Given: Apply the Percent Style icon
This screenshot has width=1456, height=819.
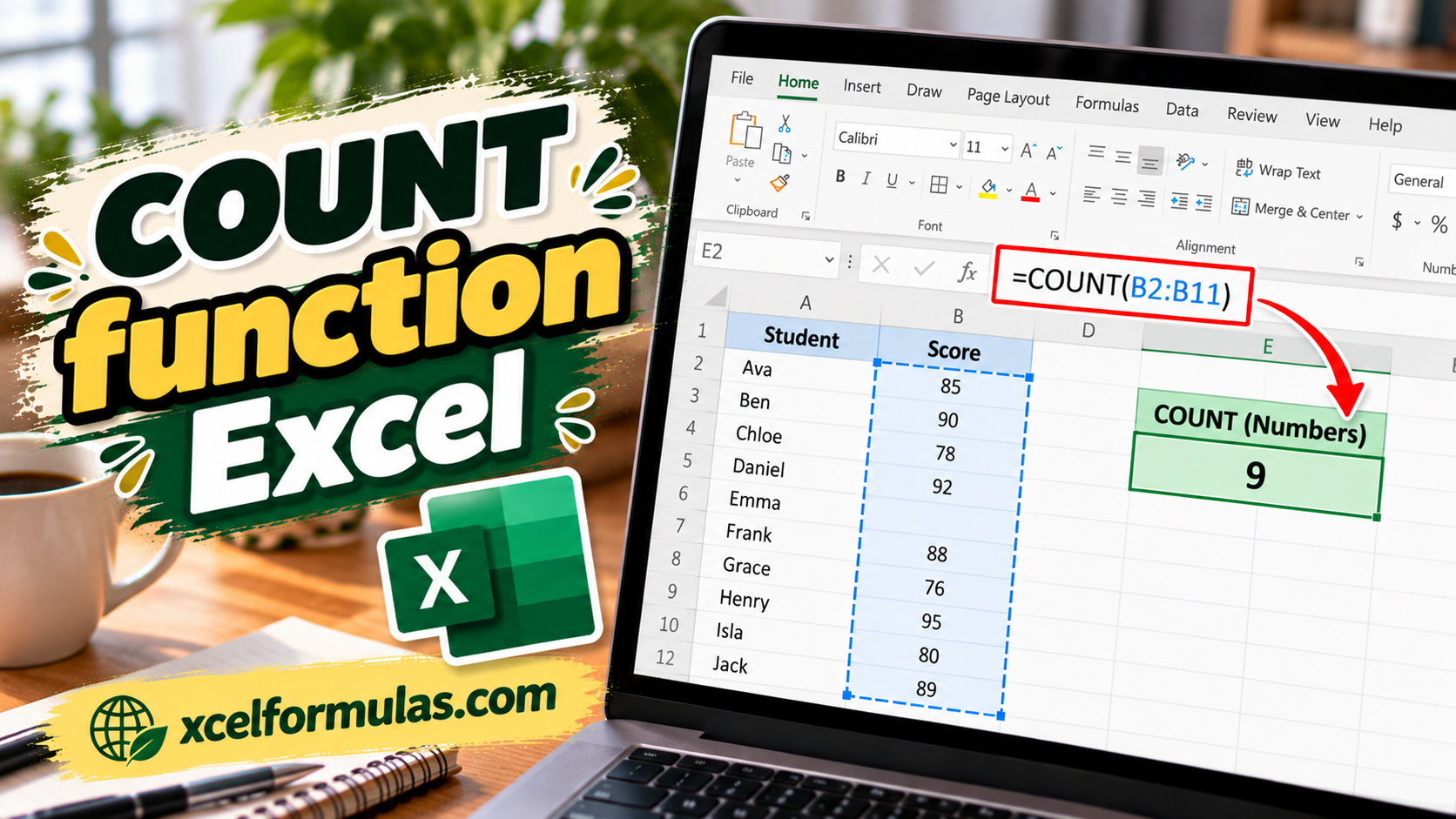Looking at the screenshot, I should click(x=1439, y=225).
